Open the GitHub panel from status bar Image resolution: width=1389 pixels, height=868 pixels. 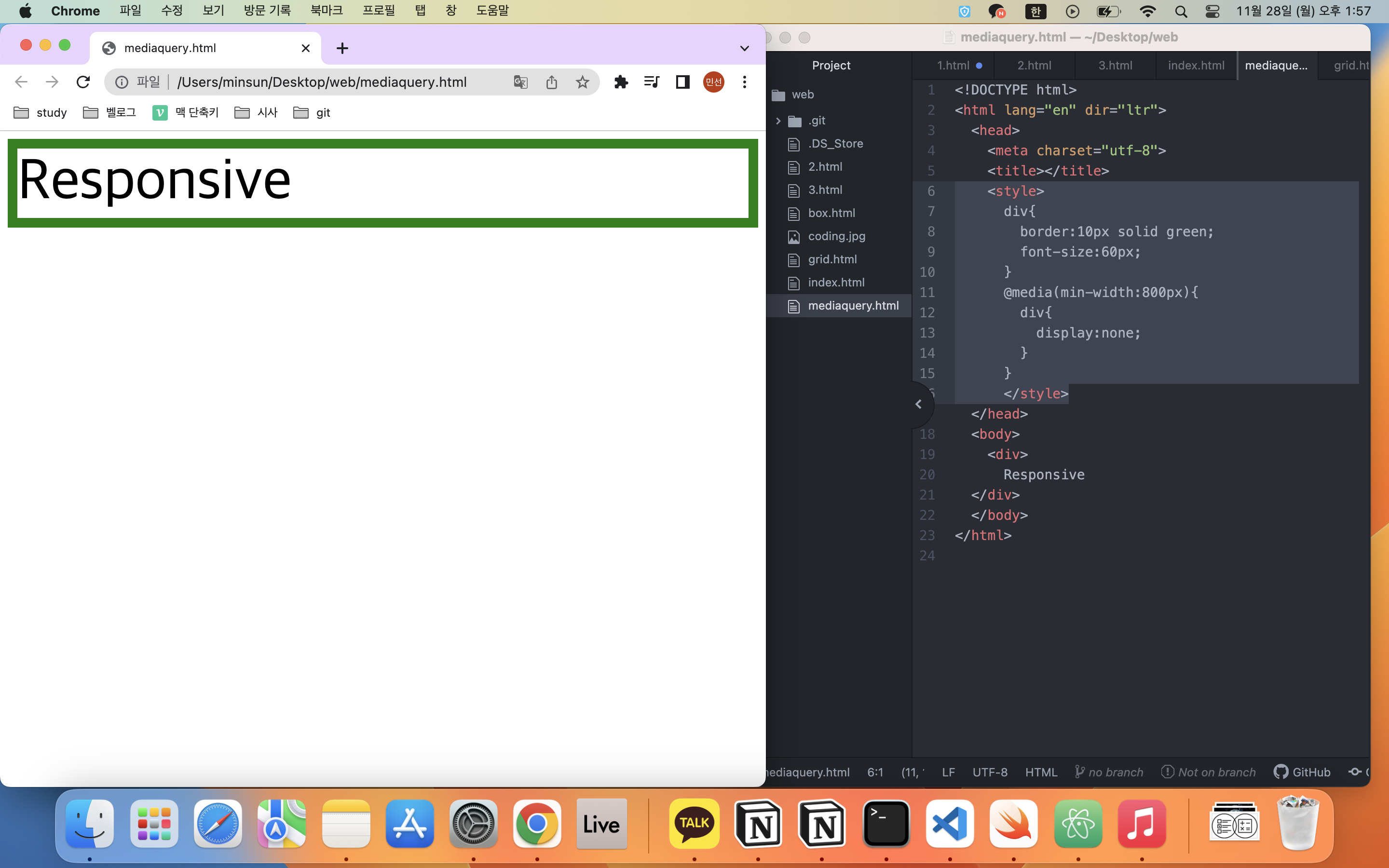tap(1302, 772)
